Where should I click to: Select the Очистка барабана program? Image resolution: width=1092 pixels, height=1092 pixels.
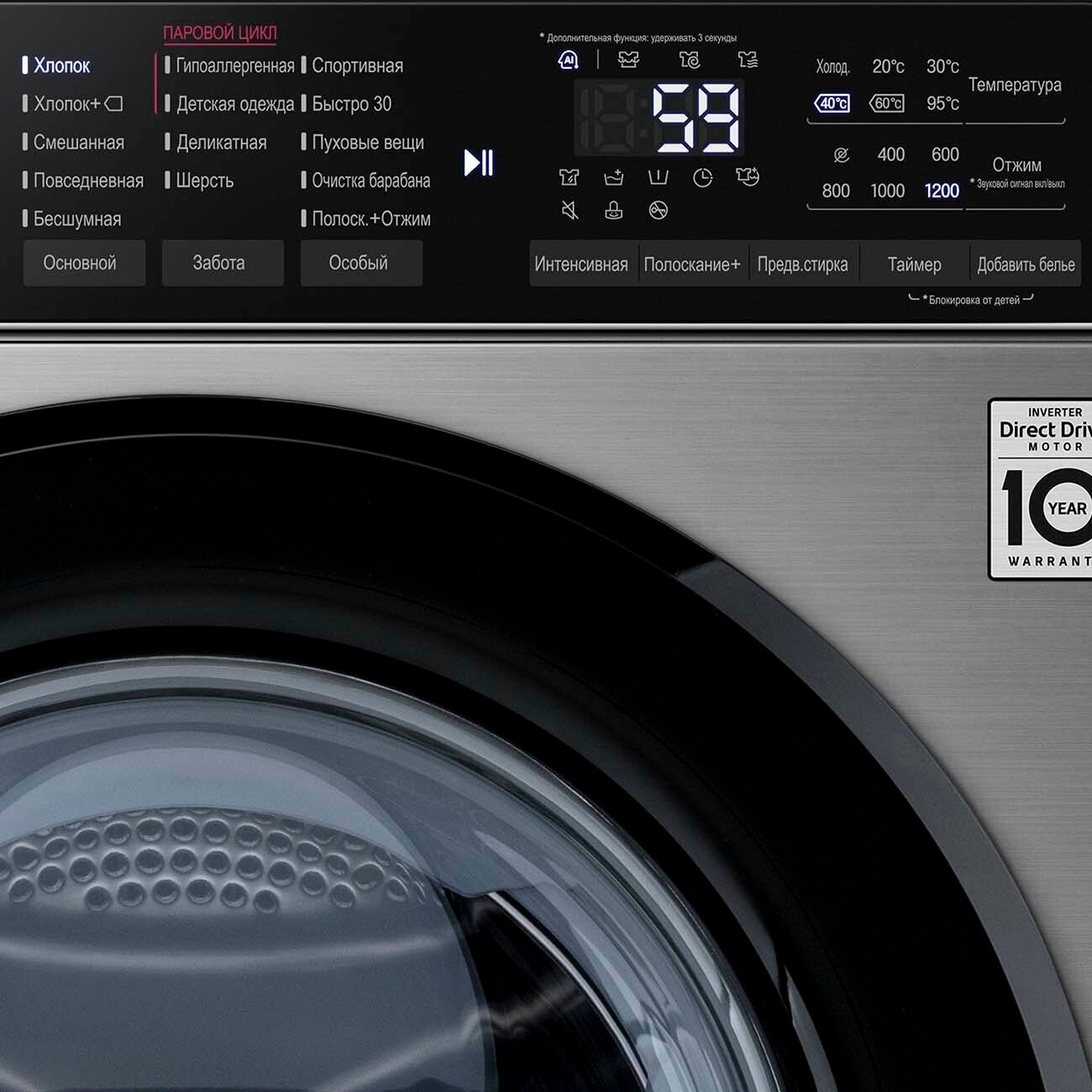coord(365,181)
